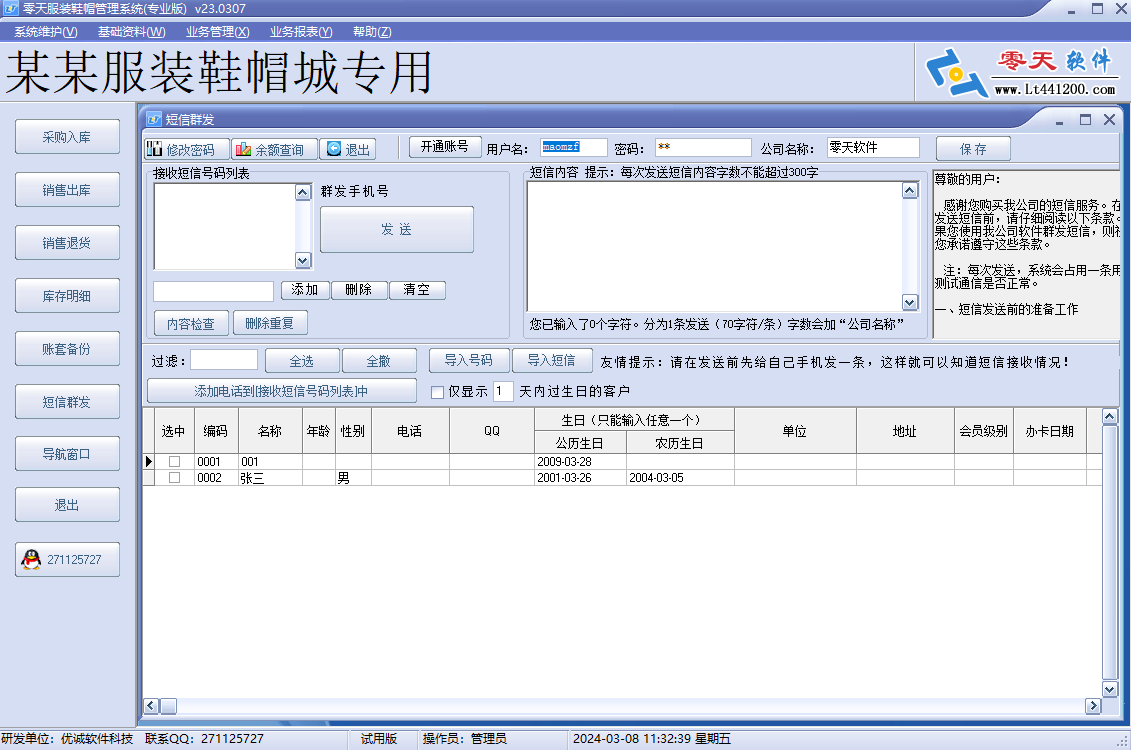The height and width of the screenshot is (750, 1131).
Task: Click the 全选 button
Action: tap(302, 361)
